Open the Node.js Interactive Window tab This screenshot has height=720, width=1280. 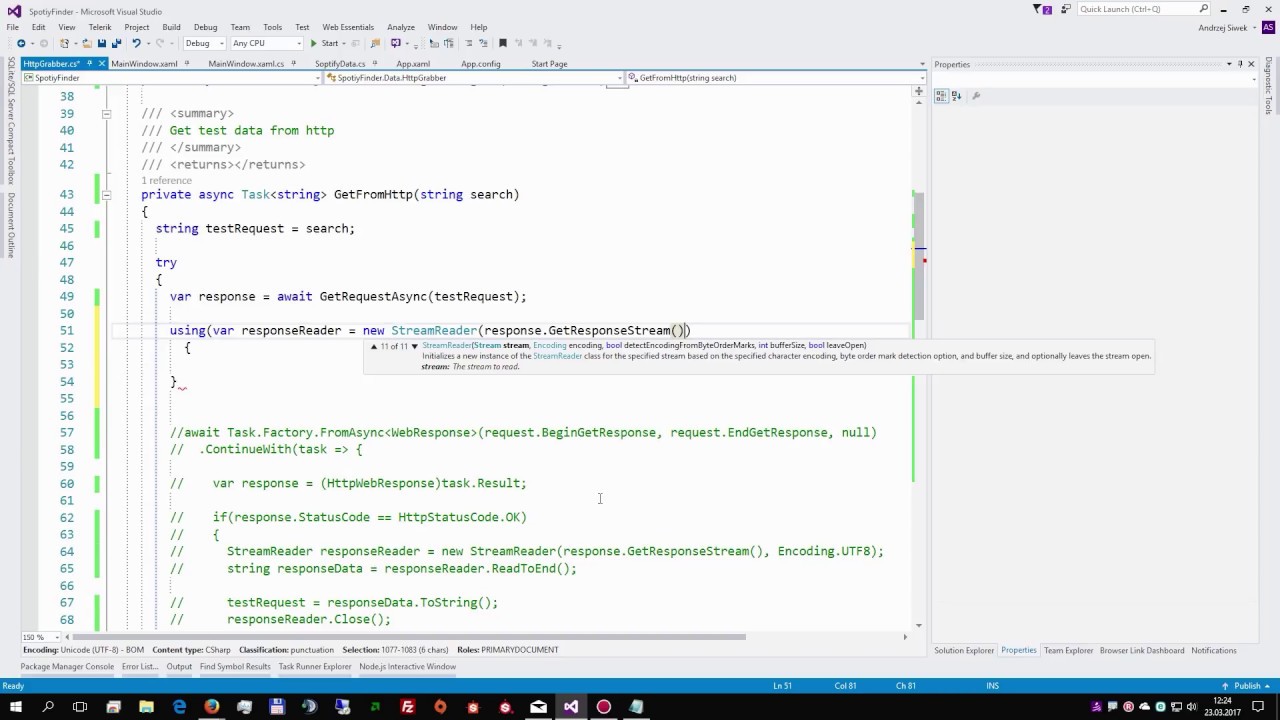407,667
